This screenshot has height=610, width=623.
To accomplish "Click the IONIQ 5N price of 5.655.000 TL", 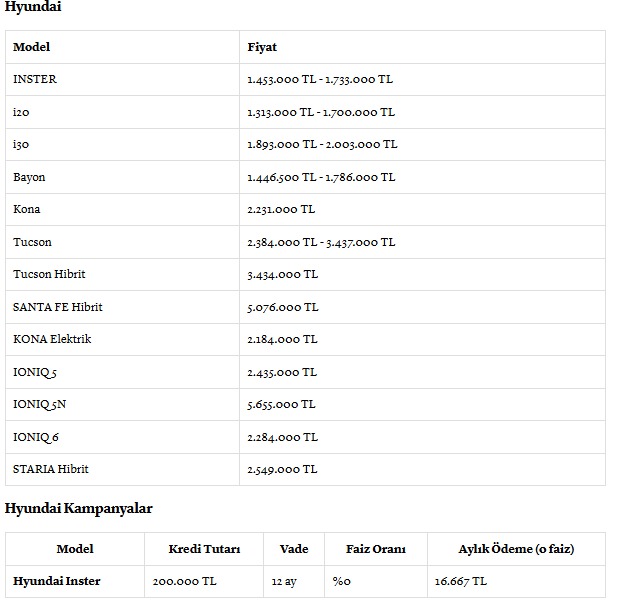I will point(281,405).
